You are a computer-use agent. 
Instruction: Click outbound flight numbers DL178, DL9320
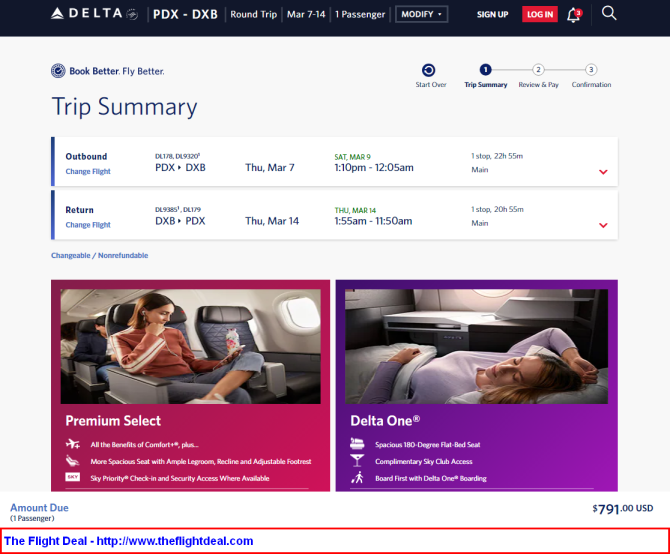click(177, 156)
